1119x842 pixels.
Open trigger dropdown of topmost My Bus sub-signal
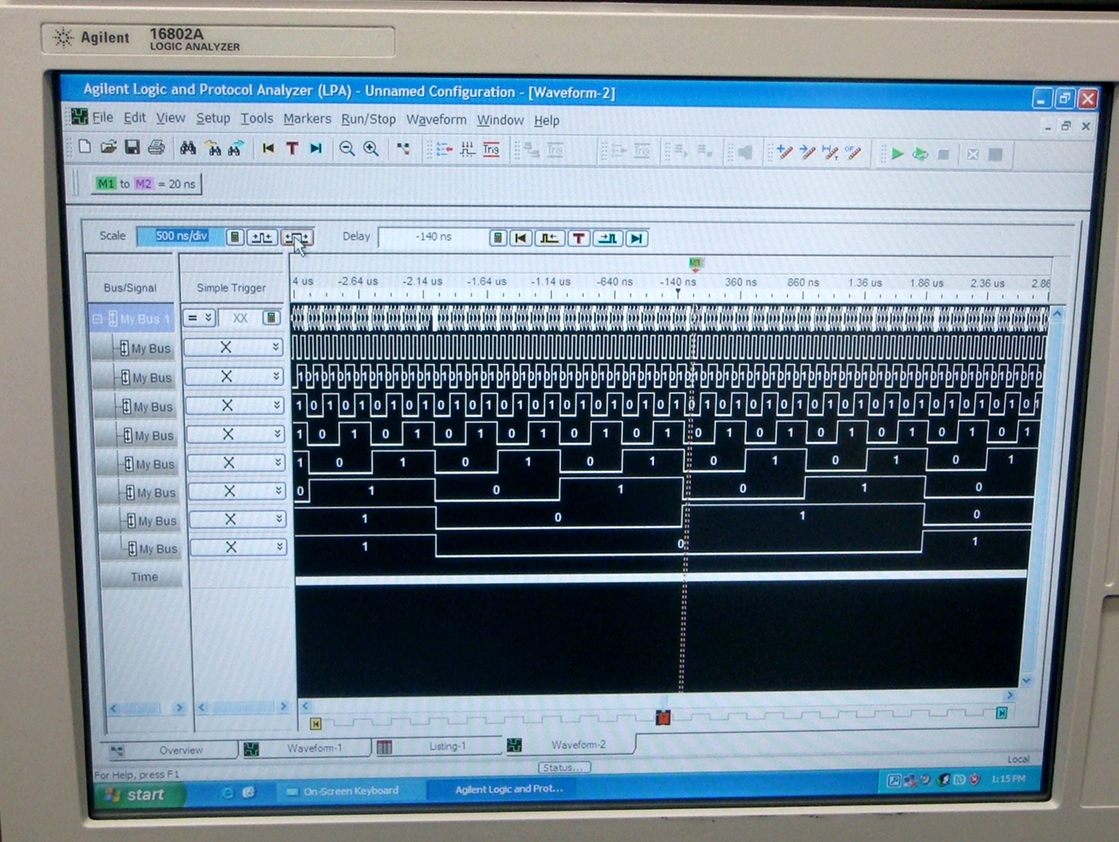[275, 348]
